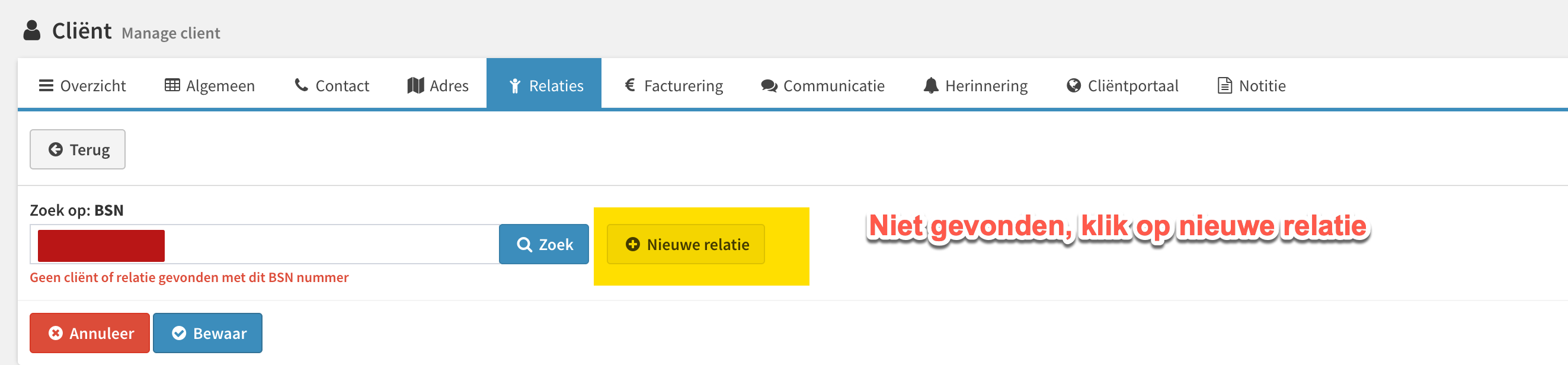Search BSN with the Zoek button
Screen dimensions: 1568x365
point(544,244)
